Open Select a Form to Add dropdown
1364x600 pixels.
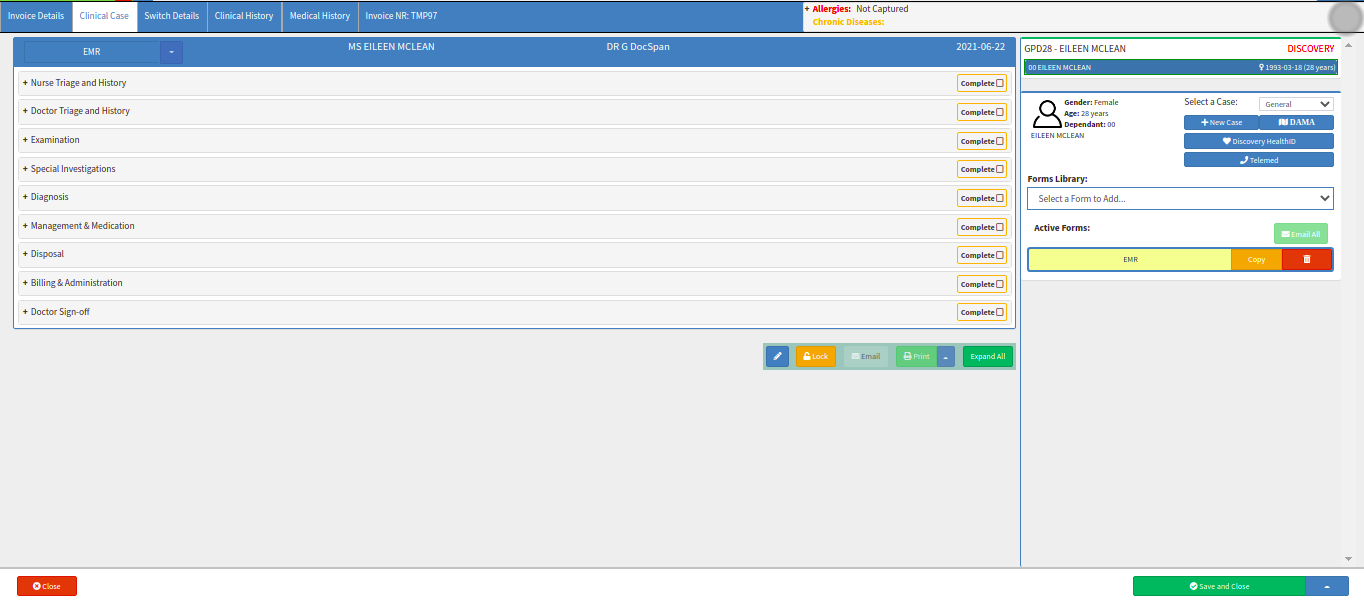pyautogui.click(x=1180, y=198)
